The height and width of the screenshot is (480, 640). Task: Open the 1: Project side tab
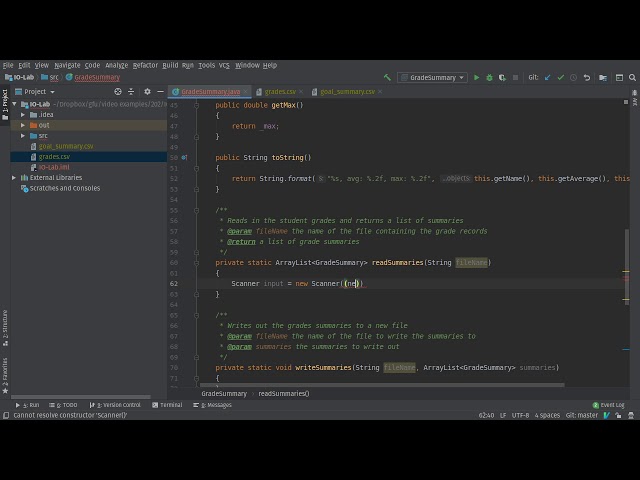5,104
